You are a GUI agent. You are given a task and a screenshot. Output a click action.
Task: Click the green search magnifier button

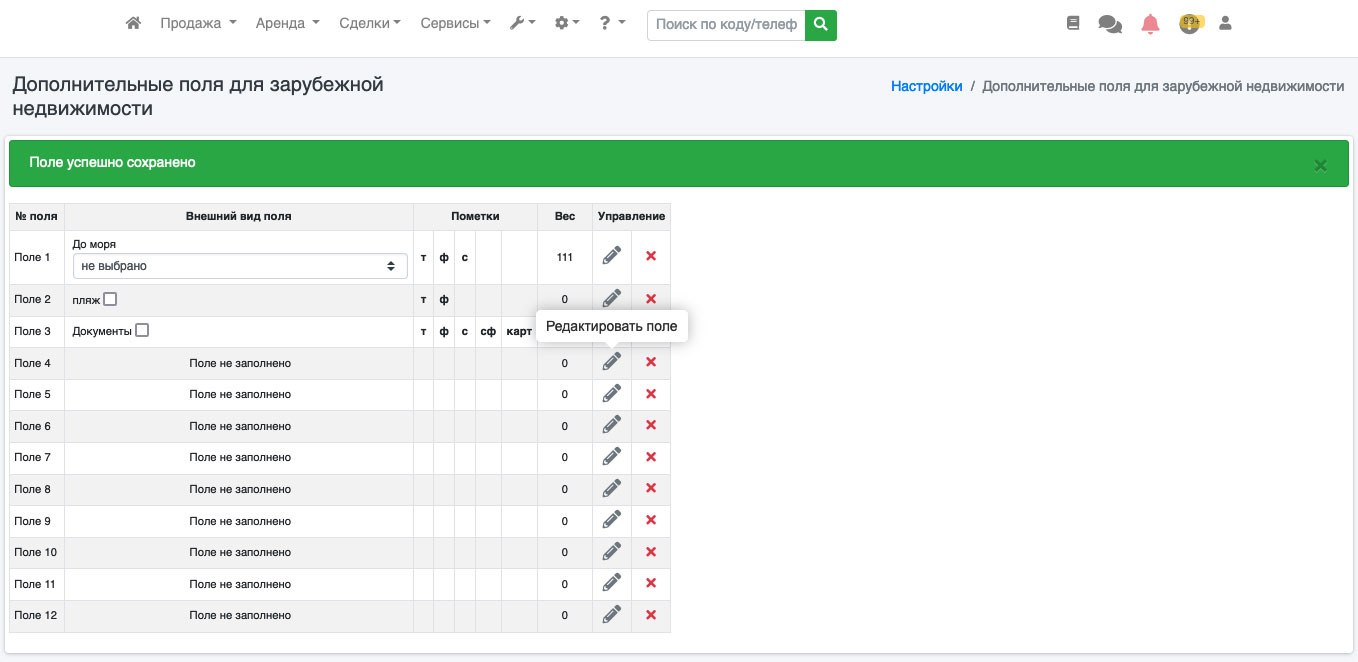point(820,25)
